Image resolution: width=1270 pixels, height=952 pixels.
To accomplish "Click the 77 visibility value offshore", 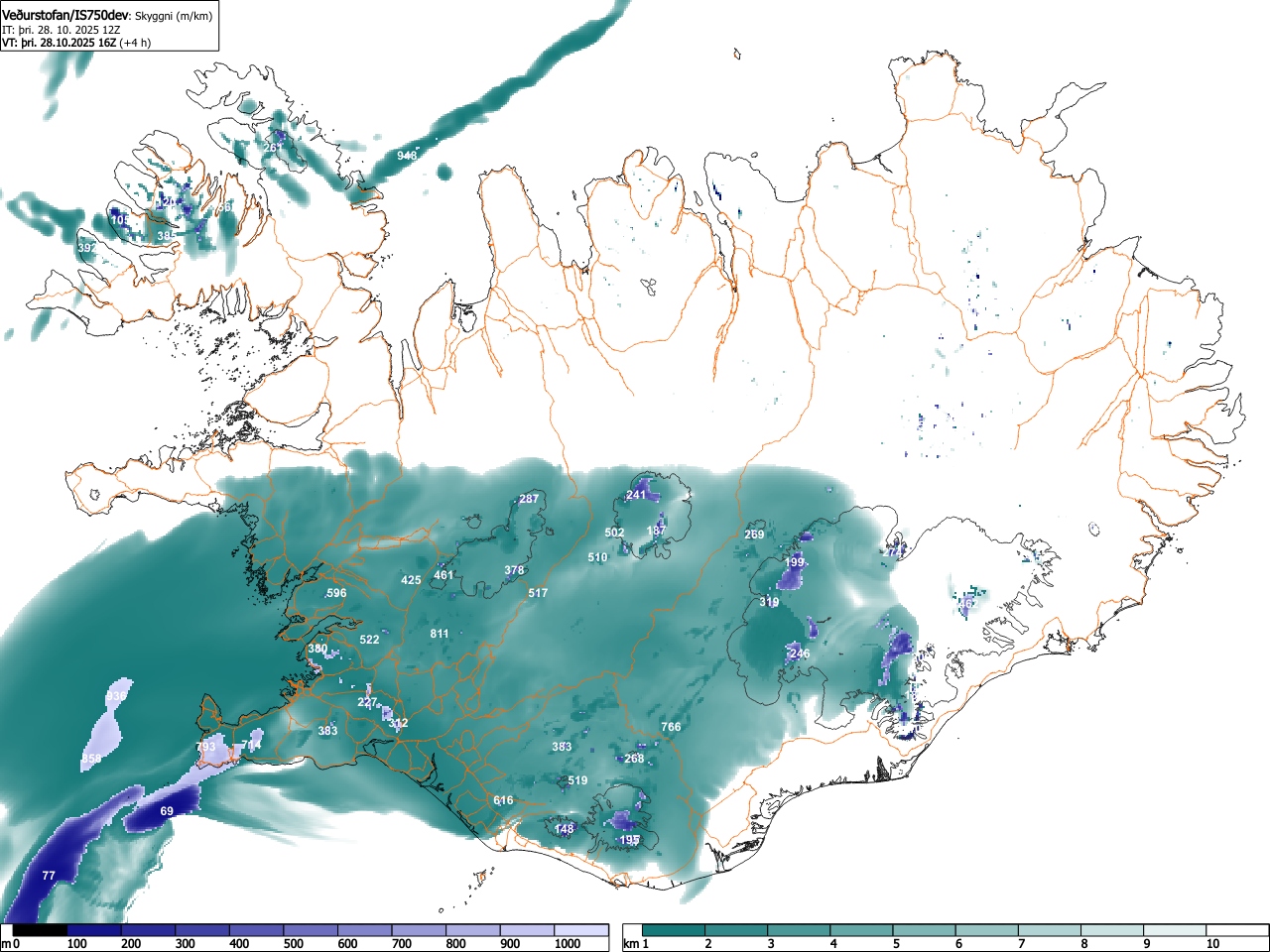I will tap(49, 876).
